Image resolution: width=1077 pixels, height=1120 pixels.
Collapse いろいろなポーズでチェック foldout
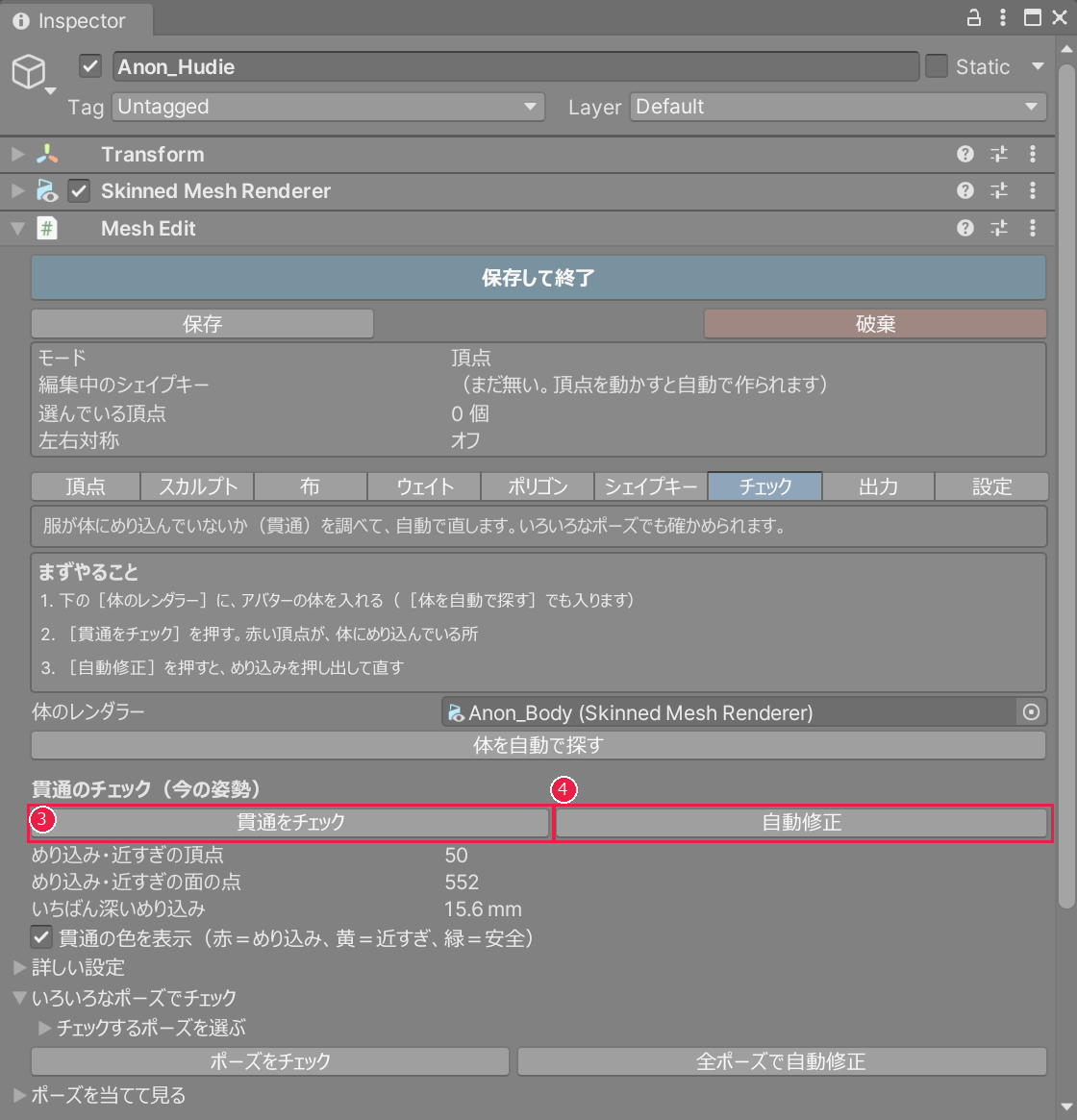click(20, 998)
